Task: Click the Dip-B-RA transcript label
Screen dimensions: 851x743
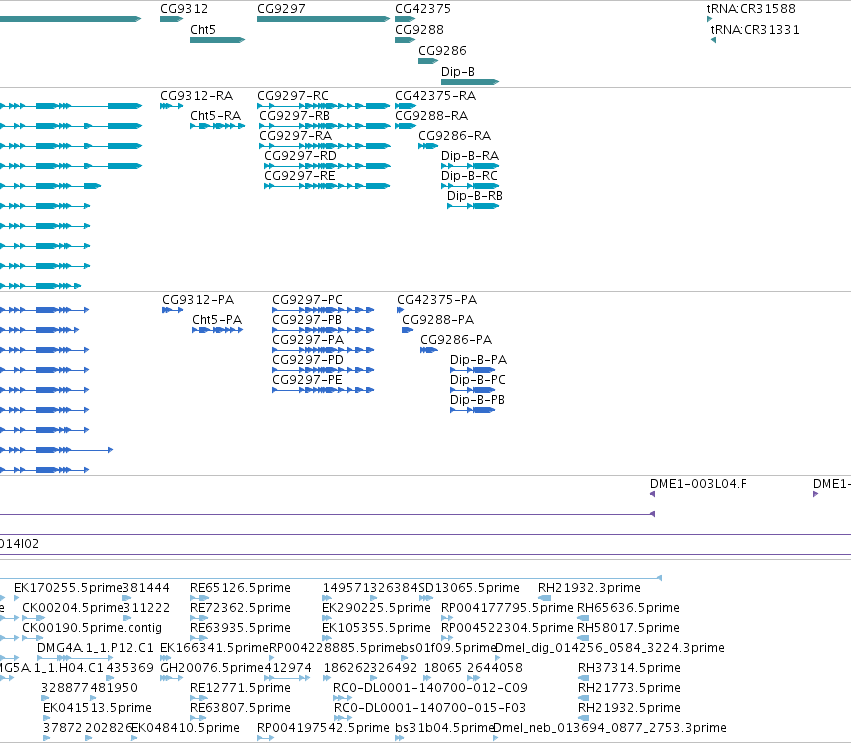Action: (x=470, y=156)
